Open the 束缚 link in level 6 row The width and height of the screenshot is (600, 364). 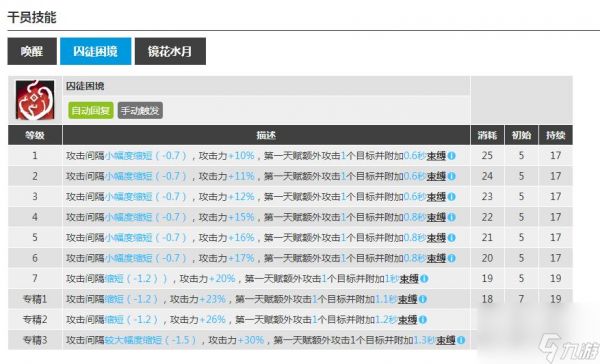coord(437,258)
